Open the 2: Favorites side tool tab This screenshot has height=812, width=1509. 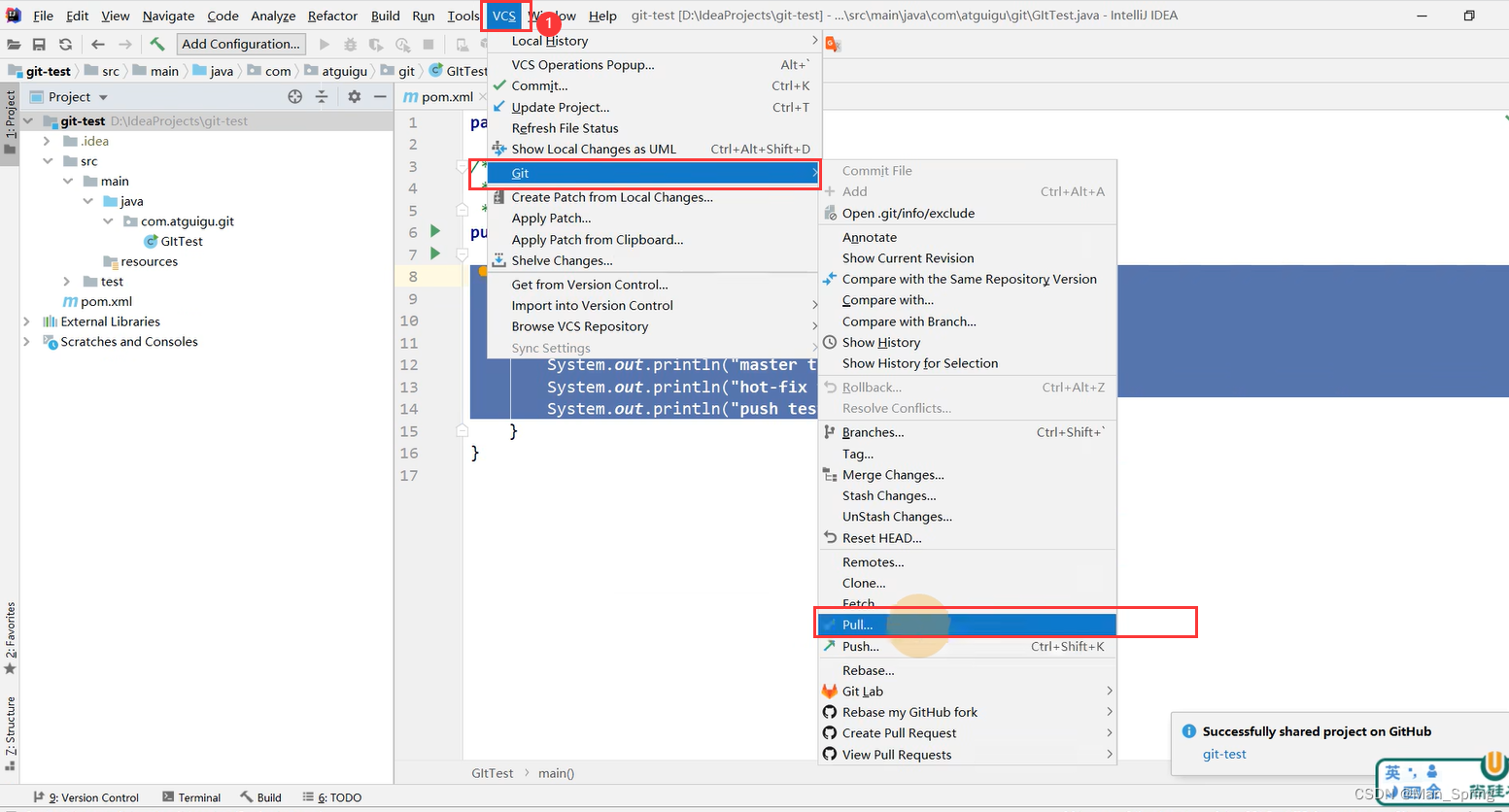(x=10, y=638)
